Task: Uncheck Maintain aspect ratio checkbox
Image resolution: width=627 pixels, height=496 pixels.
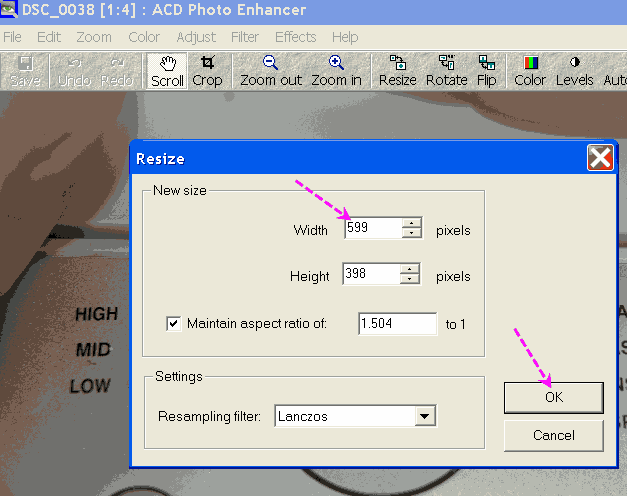Action: click(174, 324)
